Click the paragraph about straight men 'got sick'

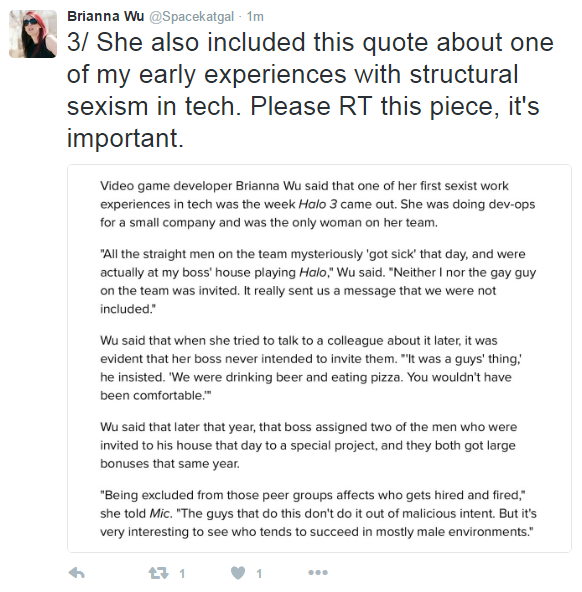click(318, 281)
